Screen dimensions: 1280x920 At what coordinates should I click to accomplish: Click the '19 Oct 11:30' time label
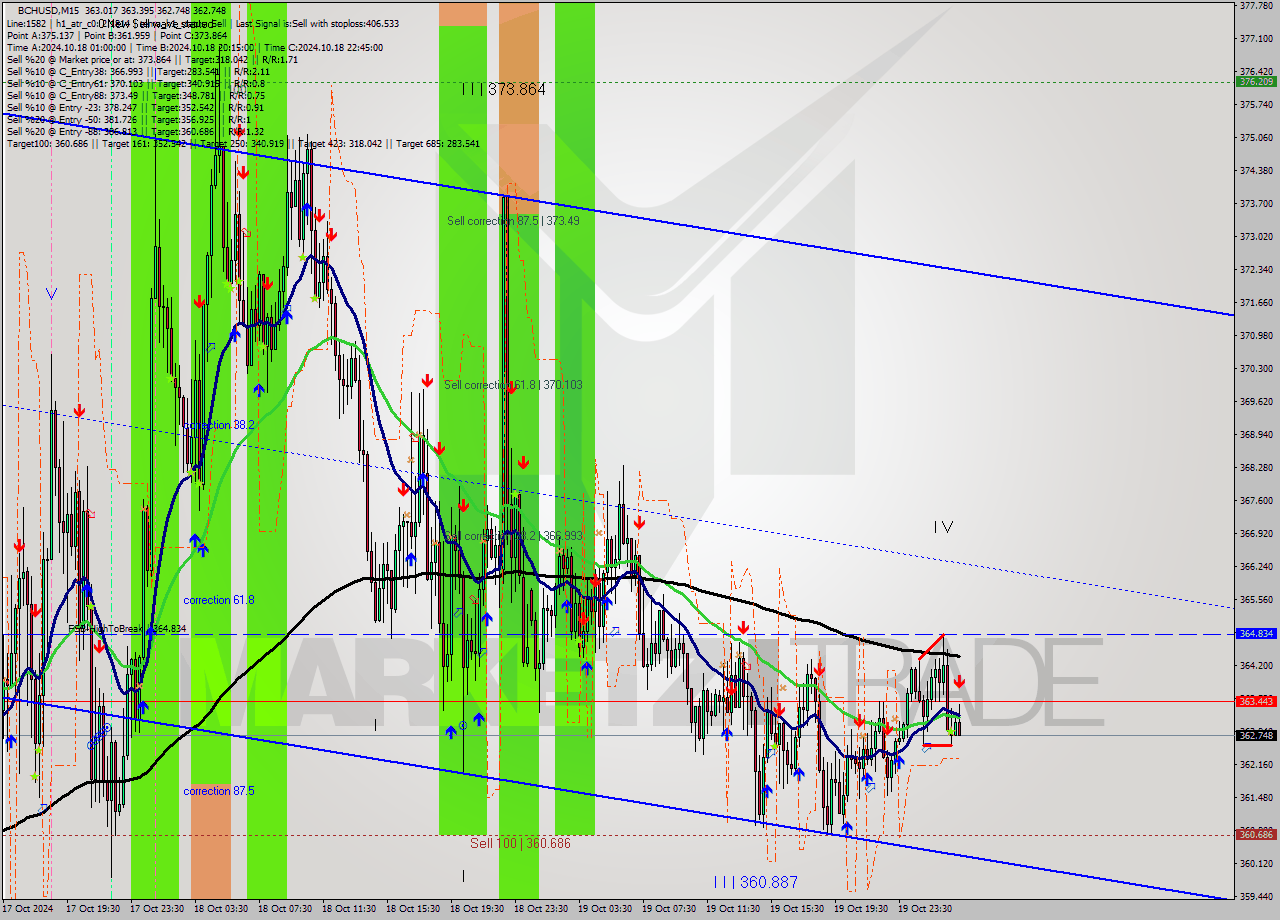732,909
